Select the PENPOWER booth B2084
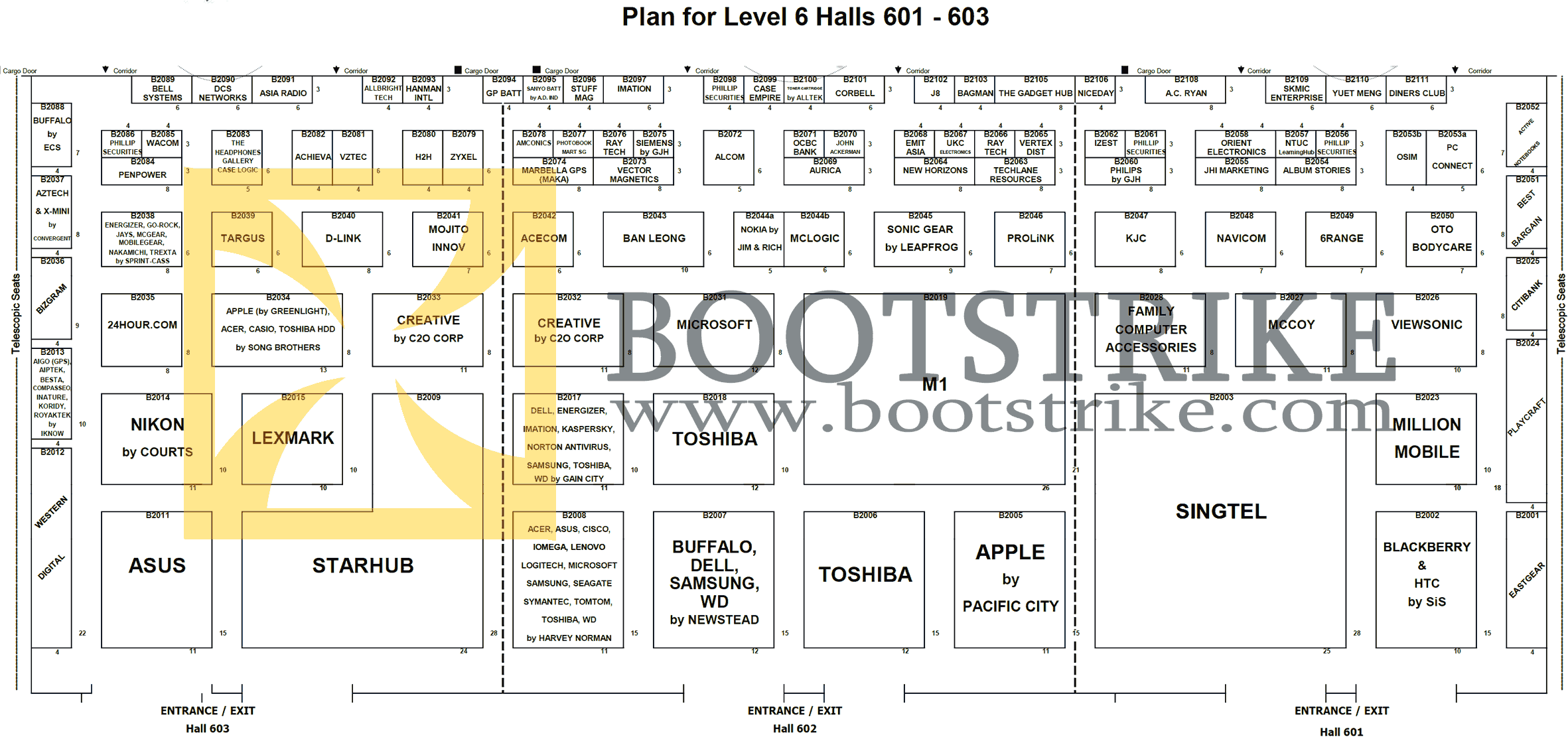 142,171
